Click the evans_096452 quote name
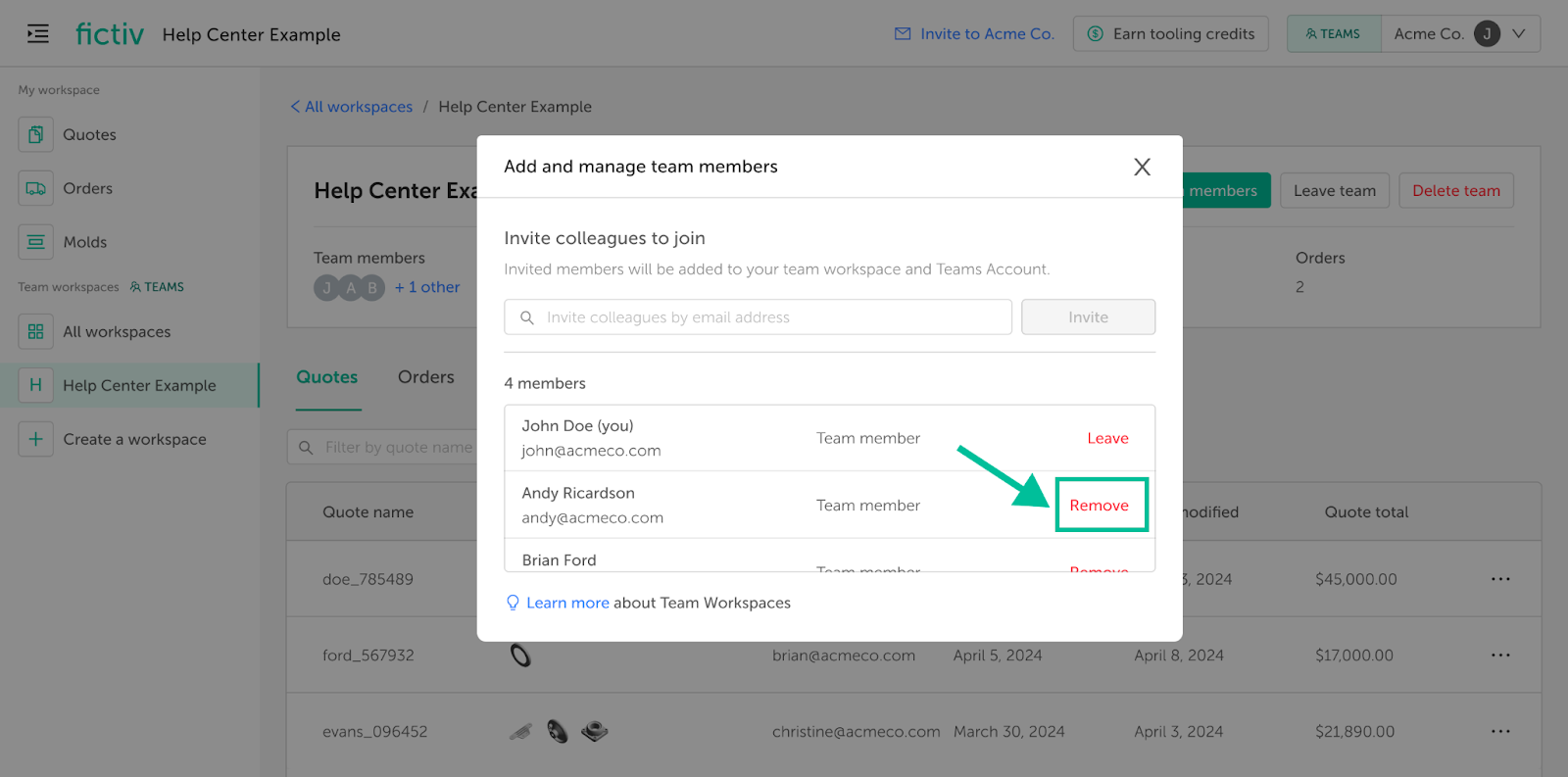The width and height of the screenshot is (1568, 777). click(x=374, y=731)
